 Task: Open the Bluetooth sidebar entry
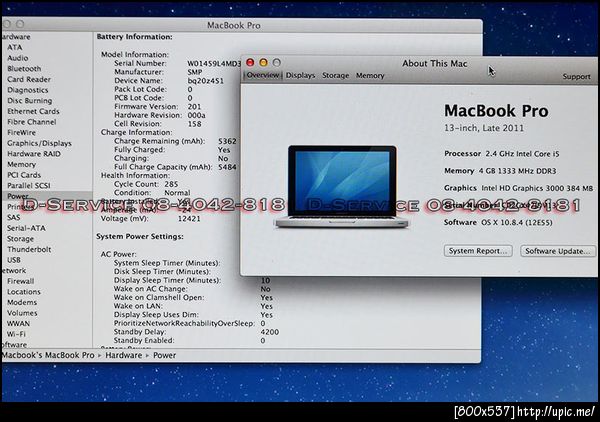[24, 69]
